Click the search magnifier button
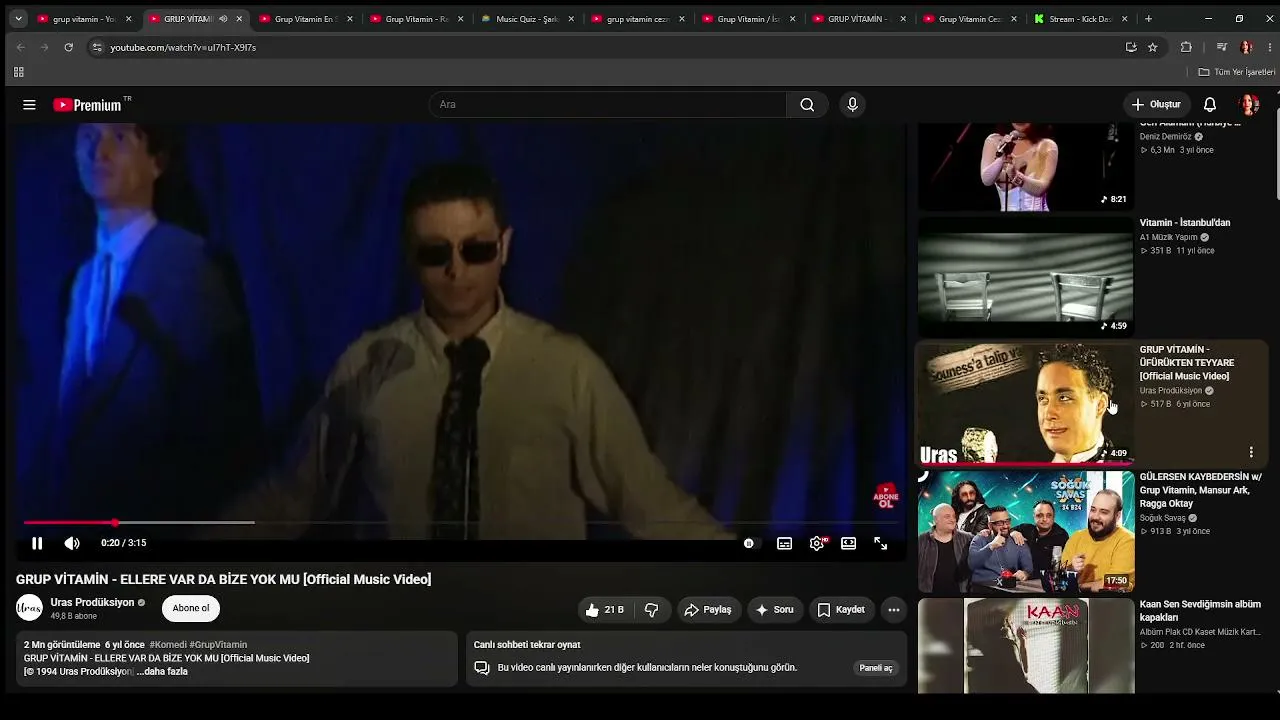 click(x=807, y=105)
